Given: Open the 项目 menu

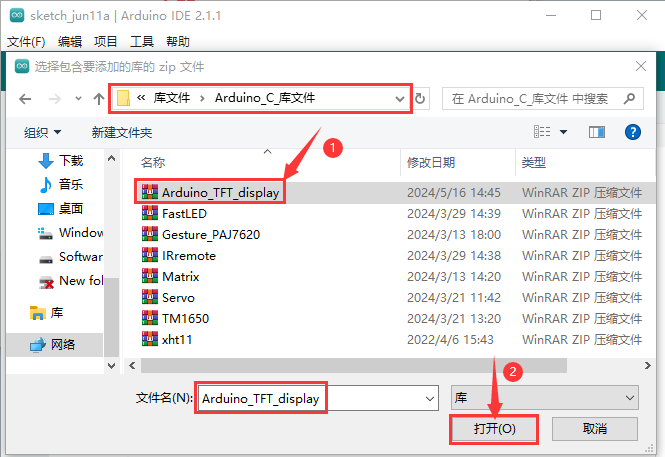Looking at the screenshot, I should pyautogui.click(x=106, y=42).
